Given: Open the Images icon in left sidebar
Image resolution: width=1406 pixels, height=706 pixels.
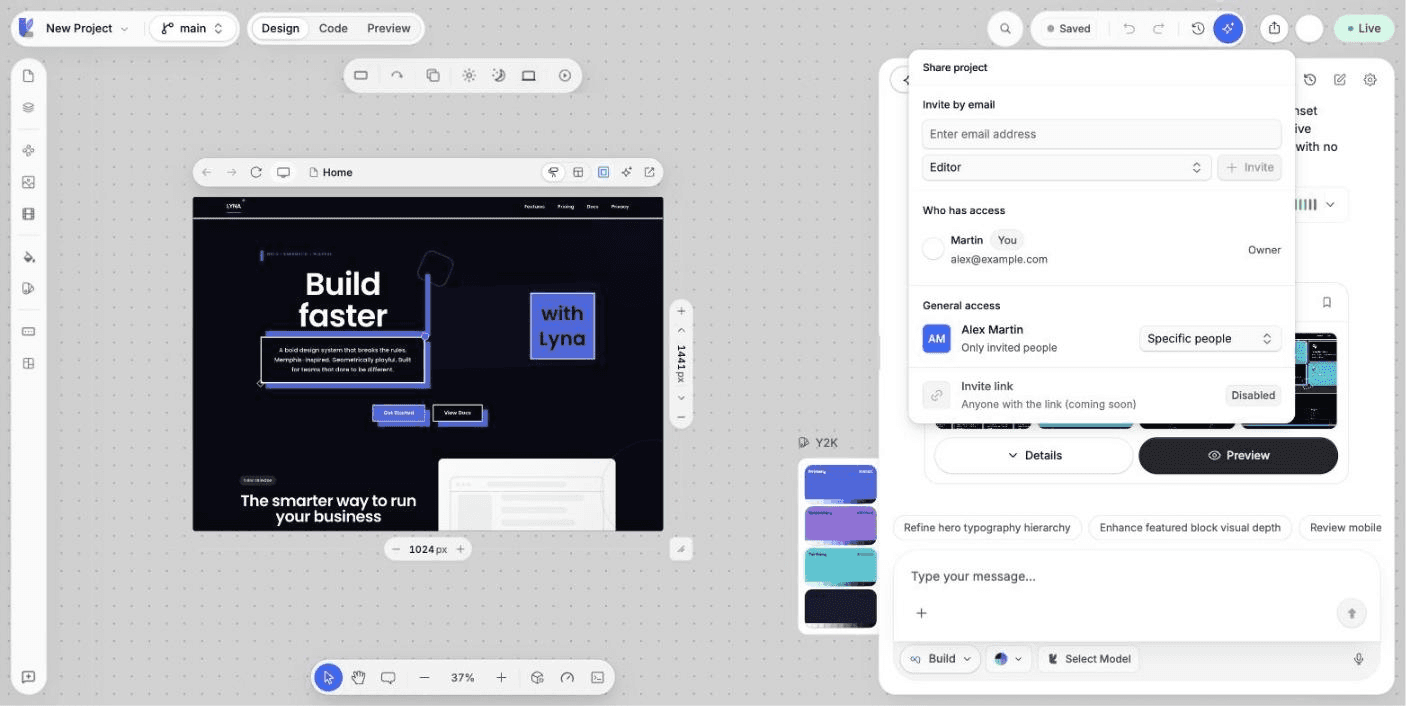Looking at the screenshot, I should tap(28, 182).
